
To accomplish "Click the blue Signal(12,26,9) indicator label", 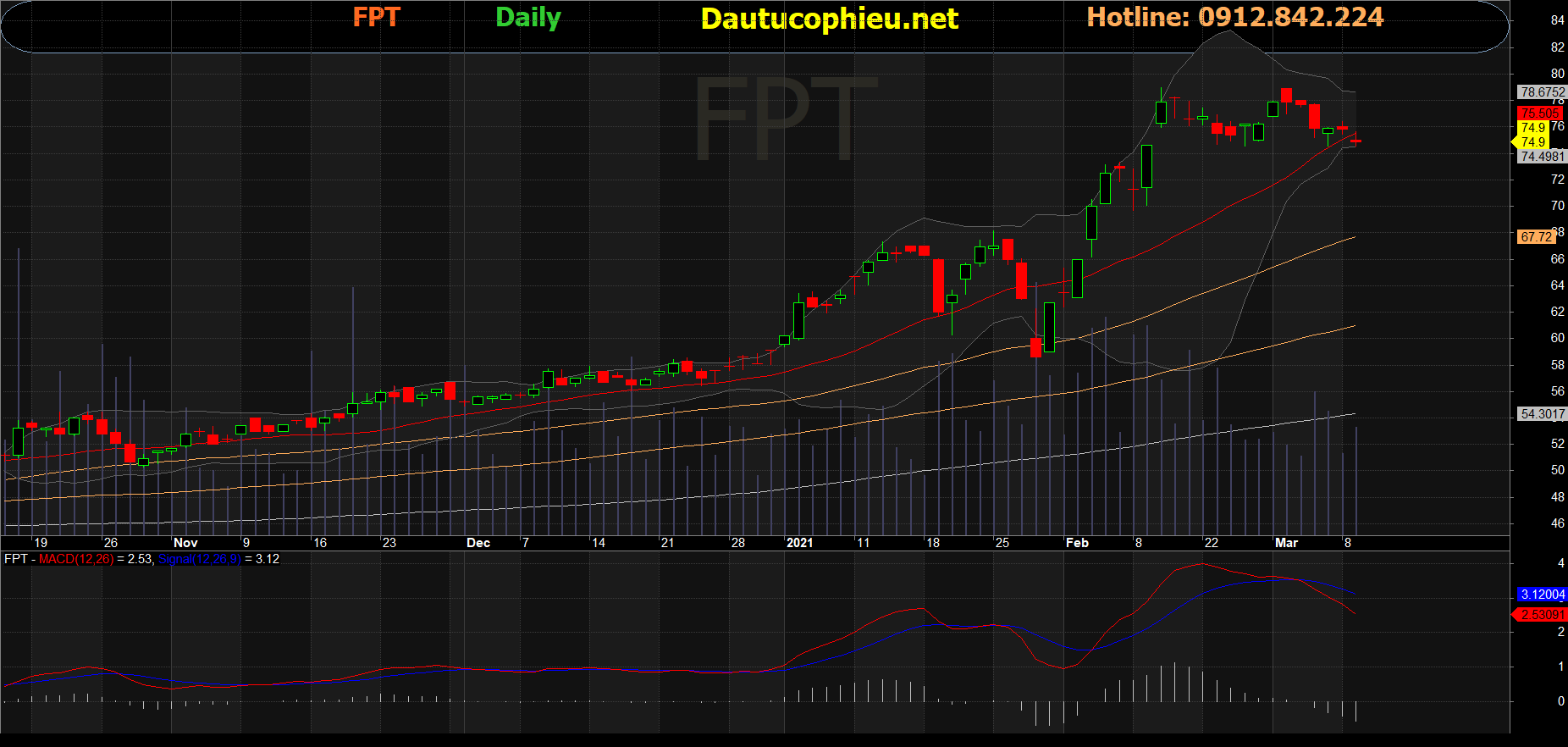I will 199,559.
